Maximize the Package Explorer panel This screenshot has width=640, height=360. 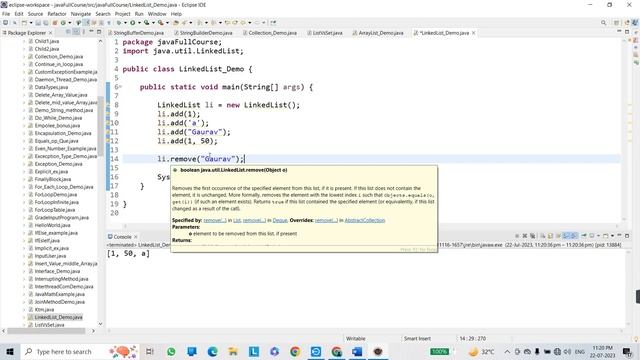99,32
